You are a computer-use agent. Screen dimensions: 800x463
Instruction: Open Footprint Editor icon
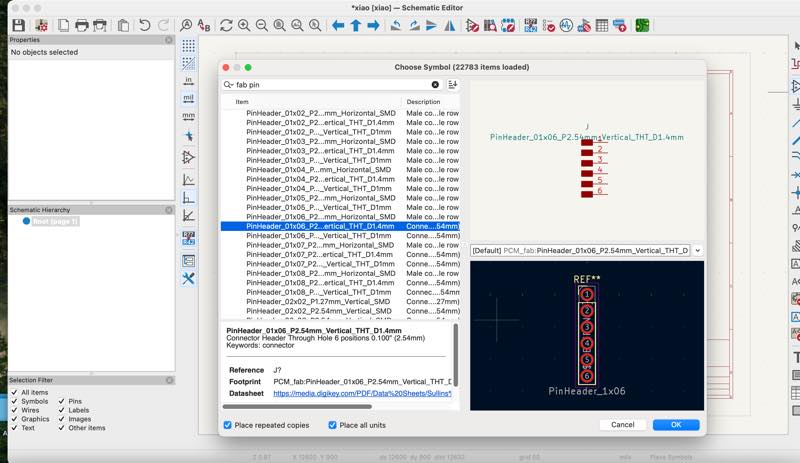pos(508,25)
